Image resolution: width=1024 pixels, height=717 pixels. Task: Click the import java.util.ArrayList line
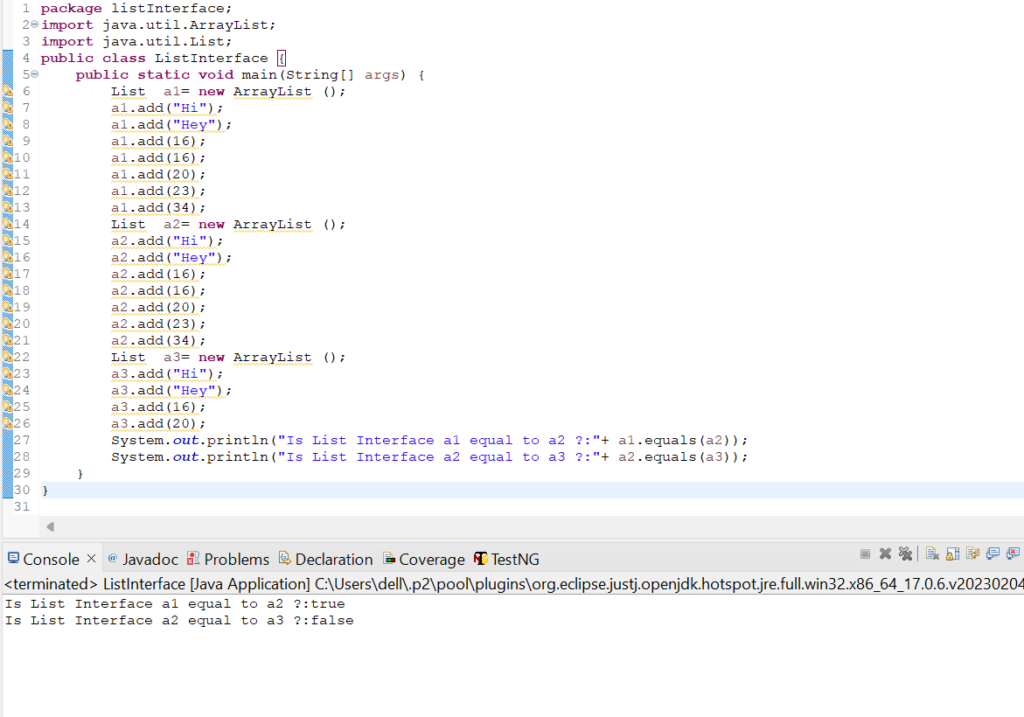pyautogui.click(x=158, y=25)
